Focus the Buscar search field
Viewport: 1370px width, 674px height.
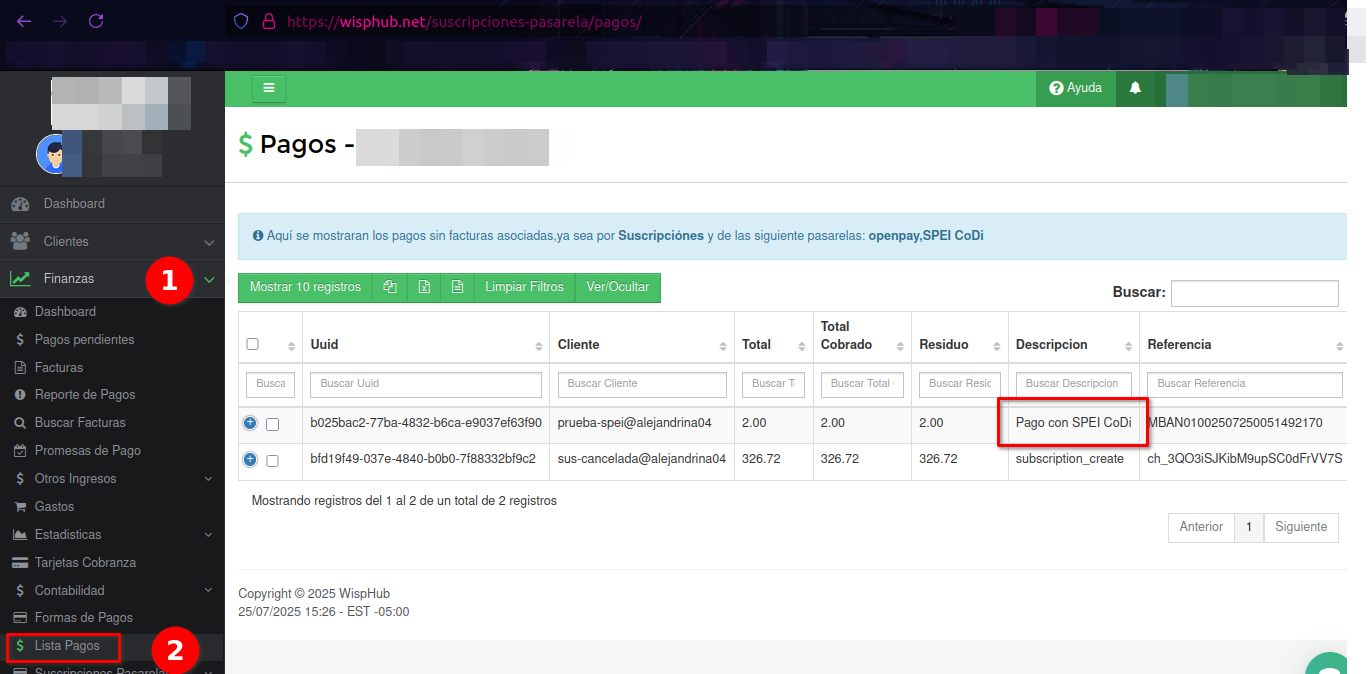[1255, 293]
